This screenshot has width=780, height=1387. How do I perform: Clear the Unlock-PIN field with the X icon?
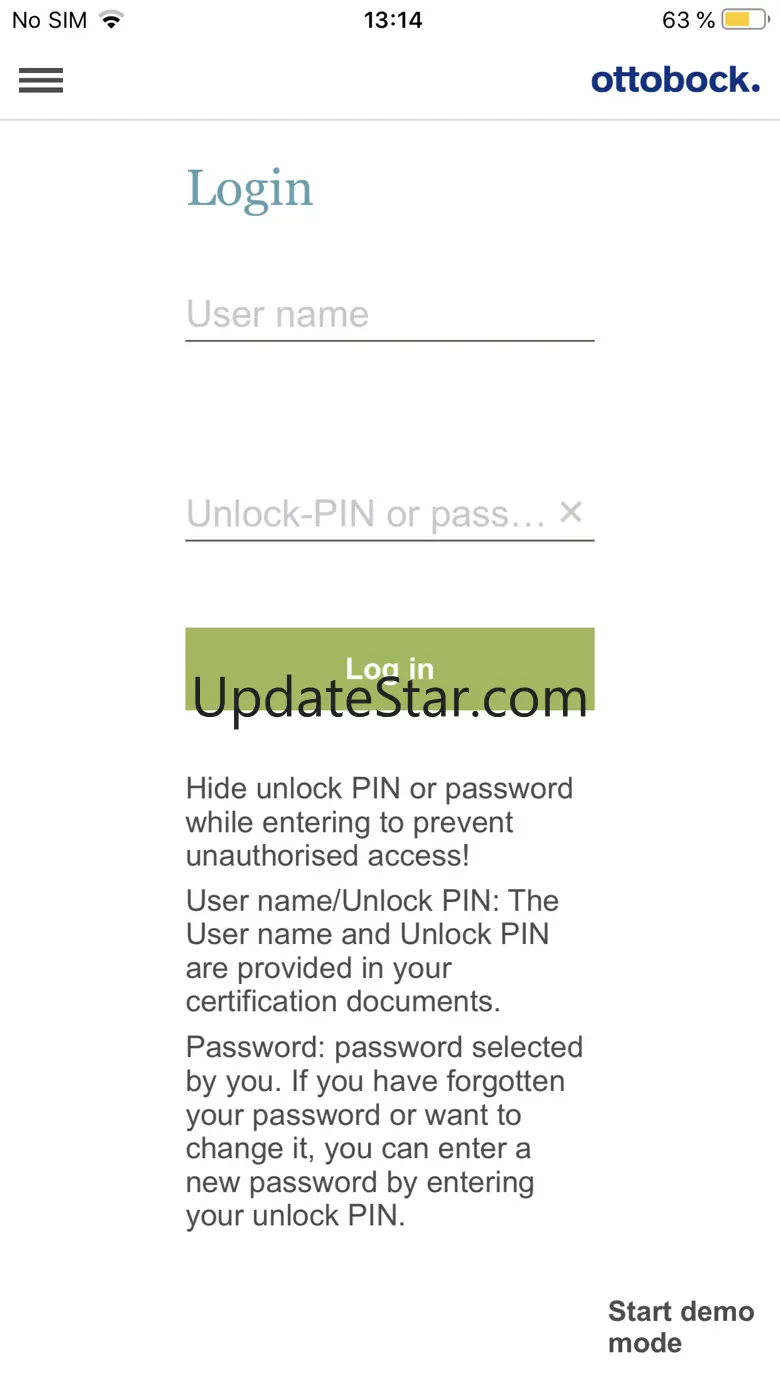click(x=571, y=513)
